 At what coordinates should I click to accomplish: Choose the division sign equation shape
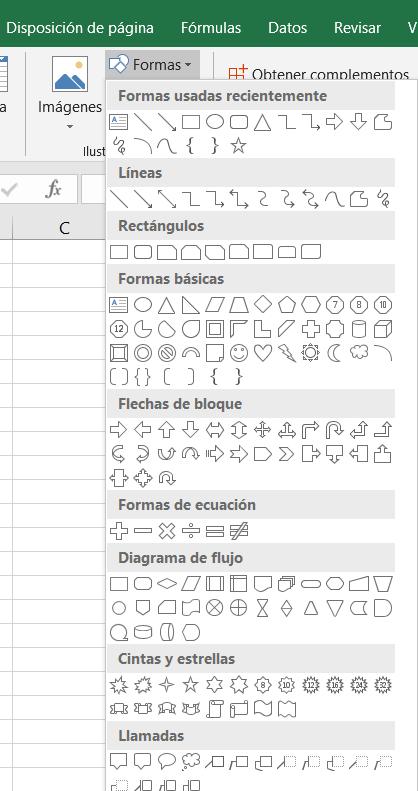click(x=191, y=531)
